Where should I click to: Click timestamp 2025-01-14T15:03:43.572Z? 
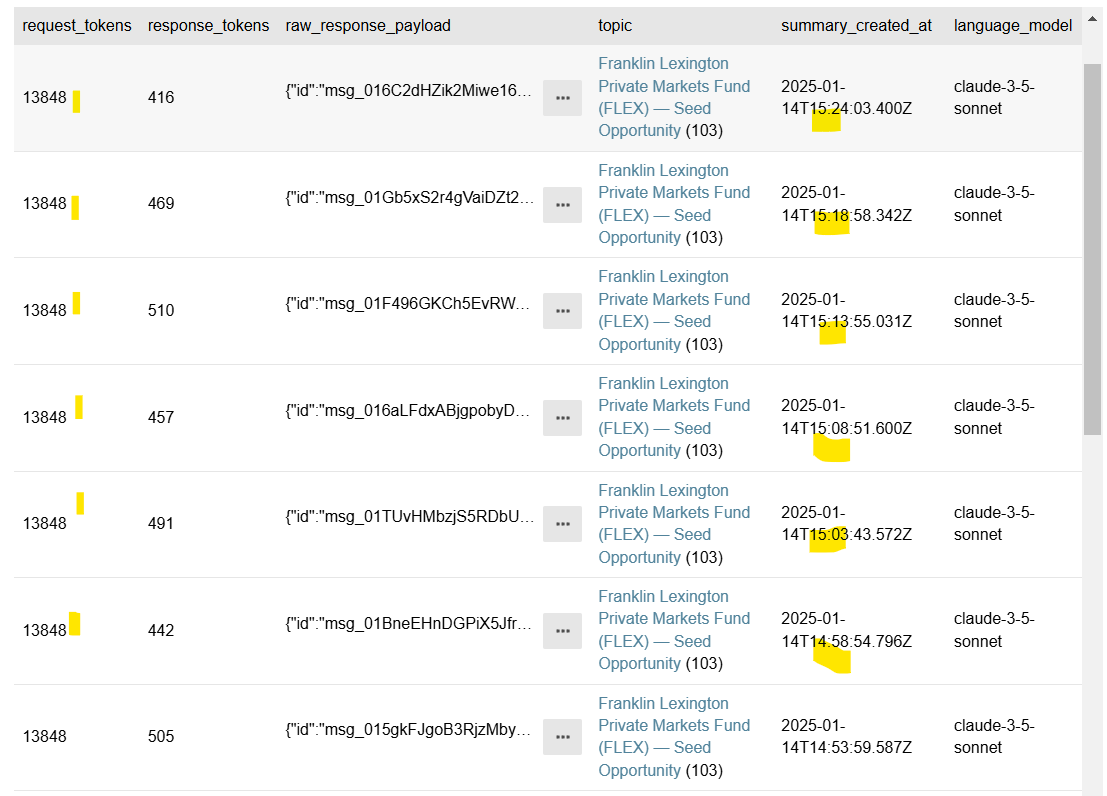[846, 523]
